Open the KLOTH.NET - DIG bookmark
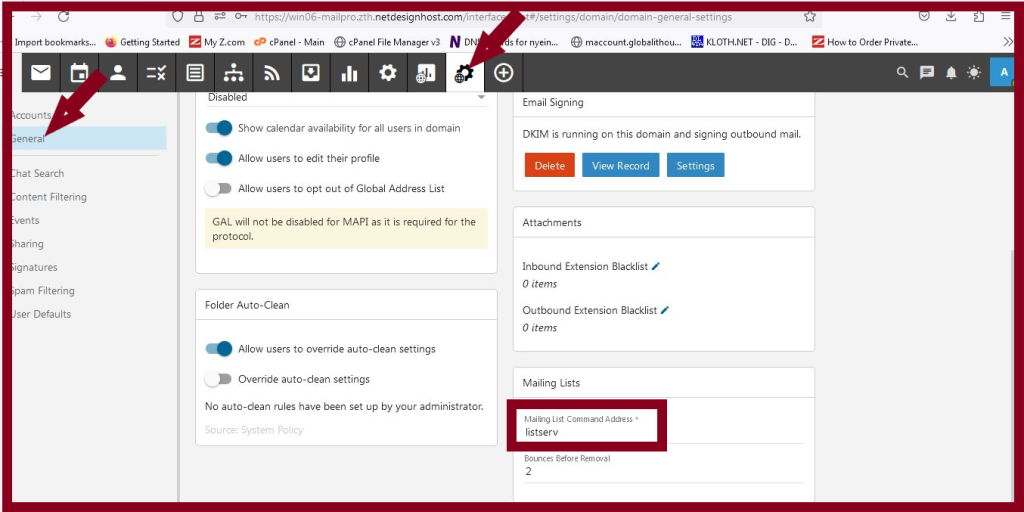Viewport: 1024px width, 512px height. 744,42
